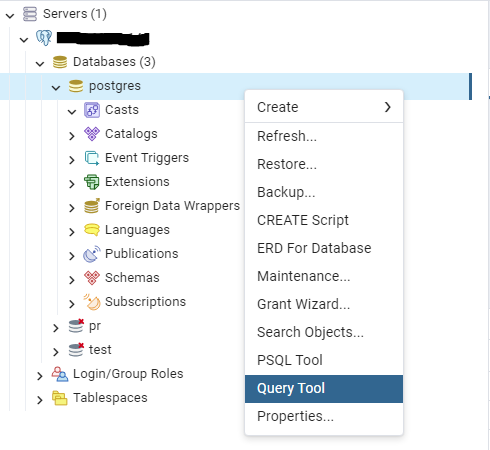Select the Tablespaces tree label

click(x=110, y=398)
